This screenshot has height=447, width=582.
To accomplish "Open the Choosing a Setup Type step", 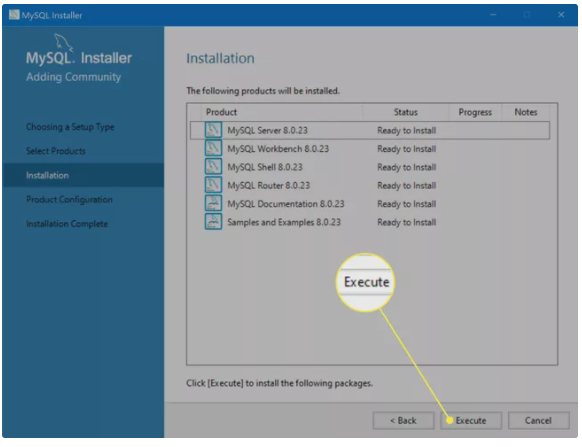I will pos(70,127).
